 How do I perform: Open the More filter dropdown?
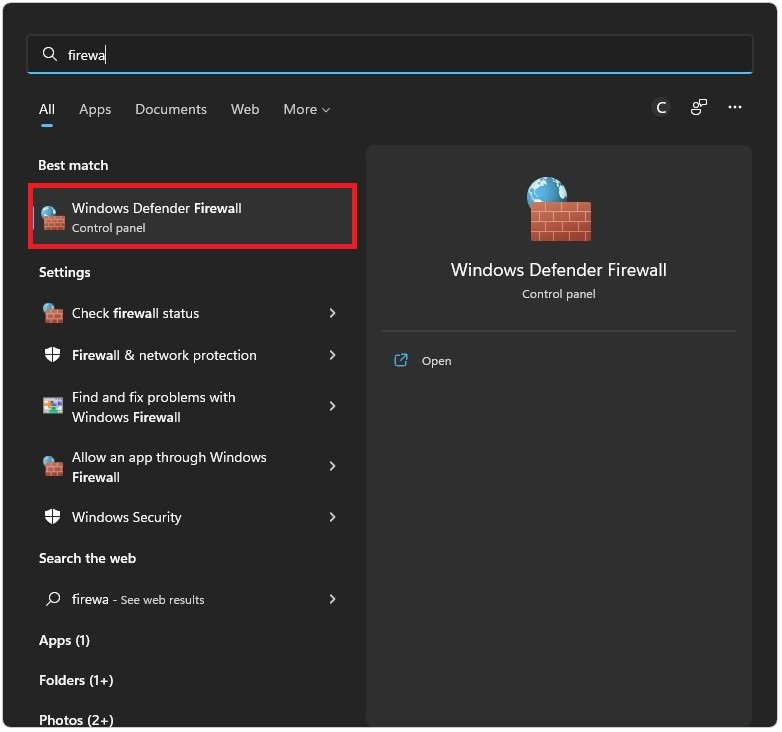pos(306,109)
